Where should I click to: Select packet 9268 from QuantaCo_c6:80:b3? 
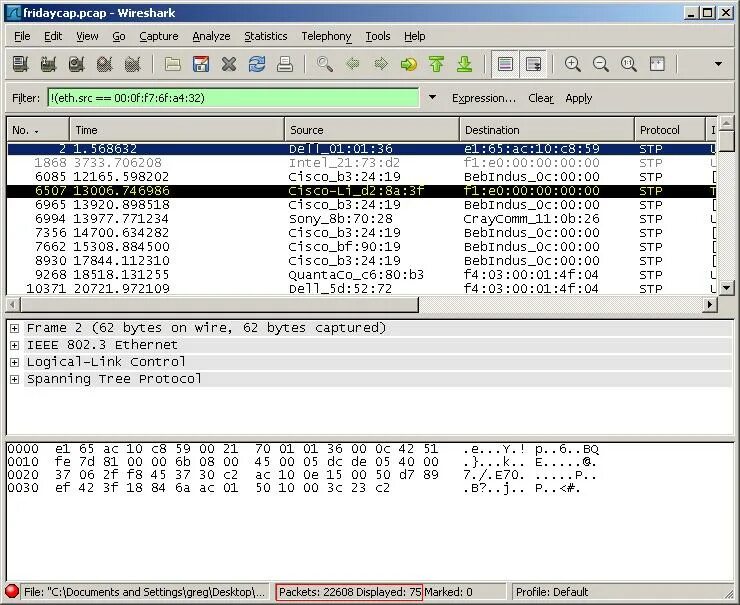pos(361,275)
